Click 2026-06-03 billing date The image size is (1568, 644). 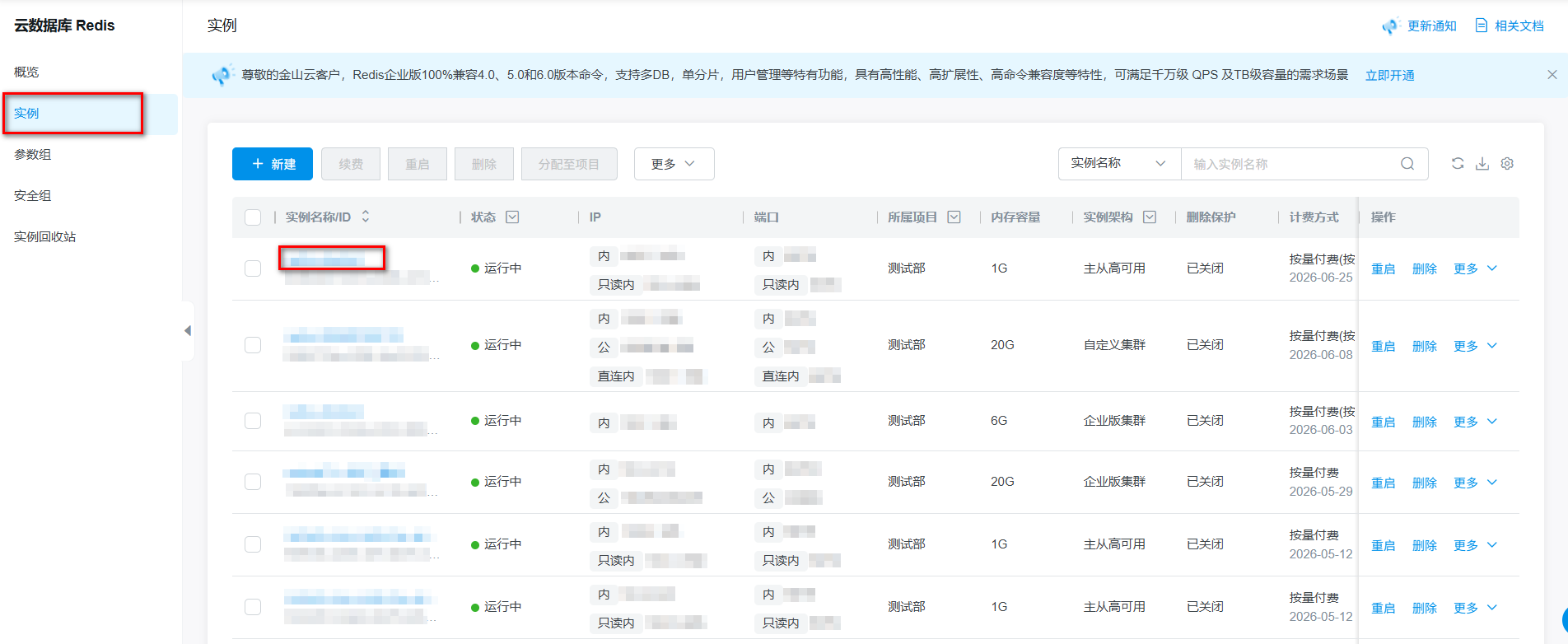click(1321, 430)
